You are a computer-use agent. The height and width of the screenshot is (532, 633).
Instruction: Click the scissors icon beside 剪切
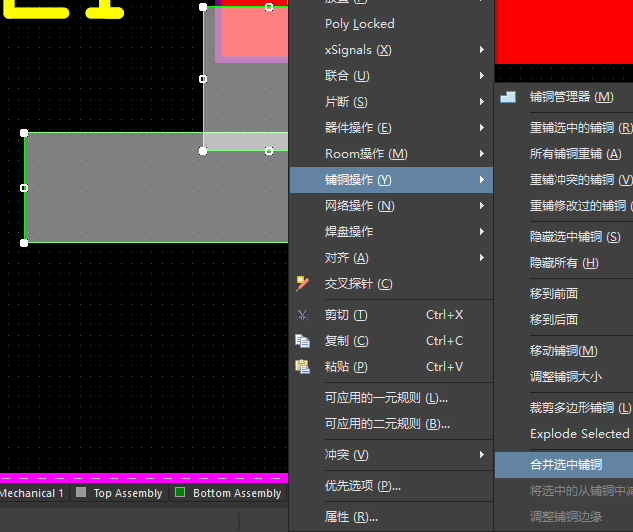click(303, 315)
